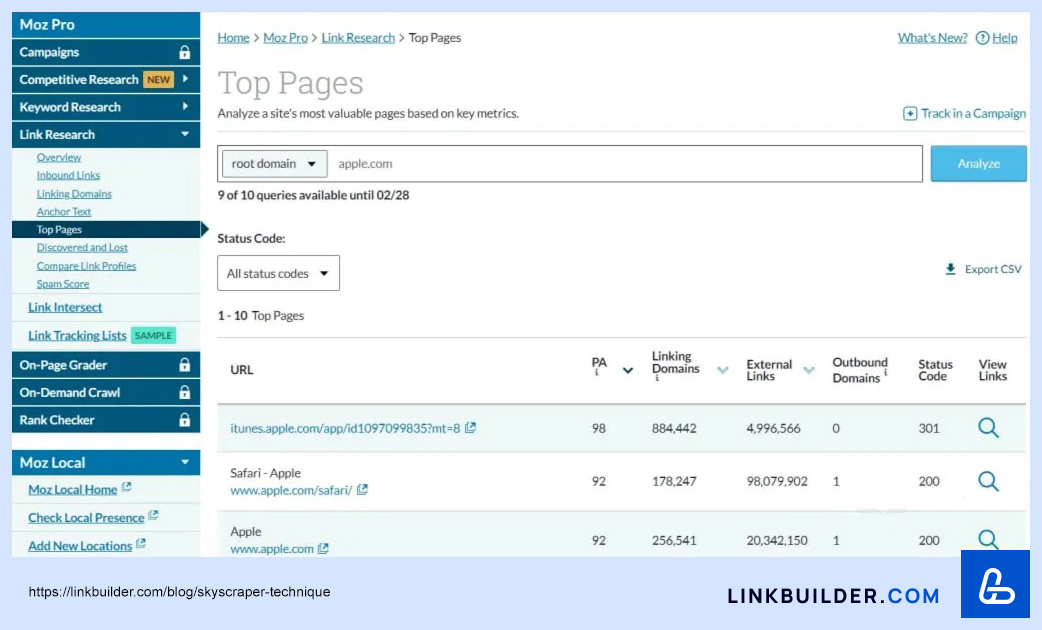
Task: Collapse the Moz Local section arrow
Action: point(185,462)
